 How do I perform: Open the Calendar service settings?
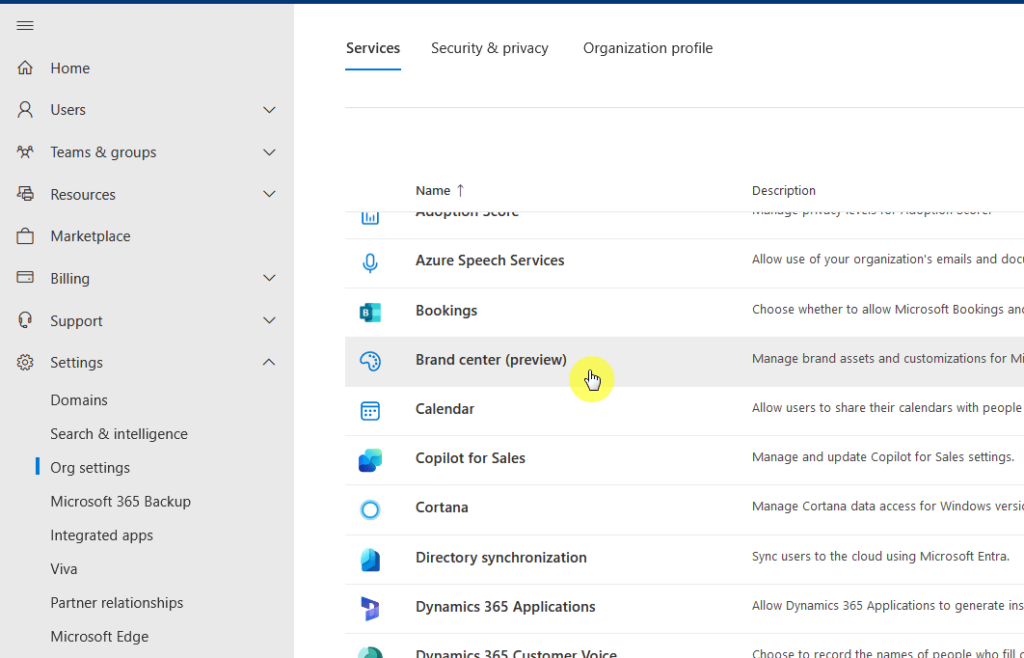coord(445,409)
